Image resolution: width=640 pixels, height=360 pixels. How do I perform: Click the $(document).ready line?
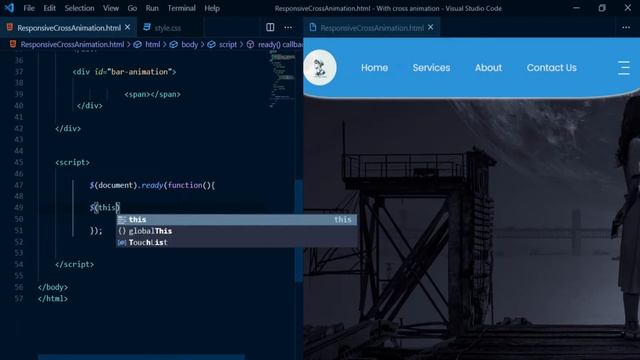click(152, 185)
